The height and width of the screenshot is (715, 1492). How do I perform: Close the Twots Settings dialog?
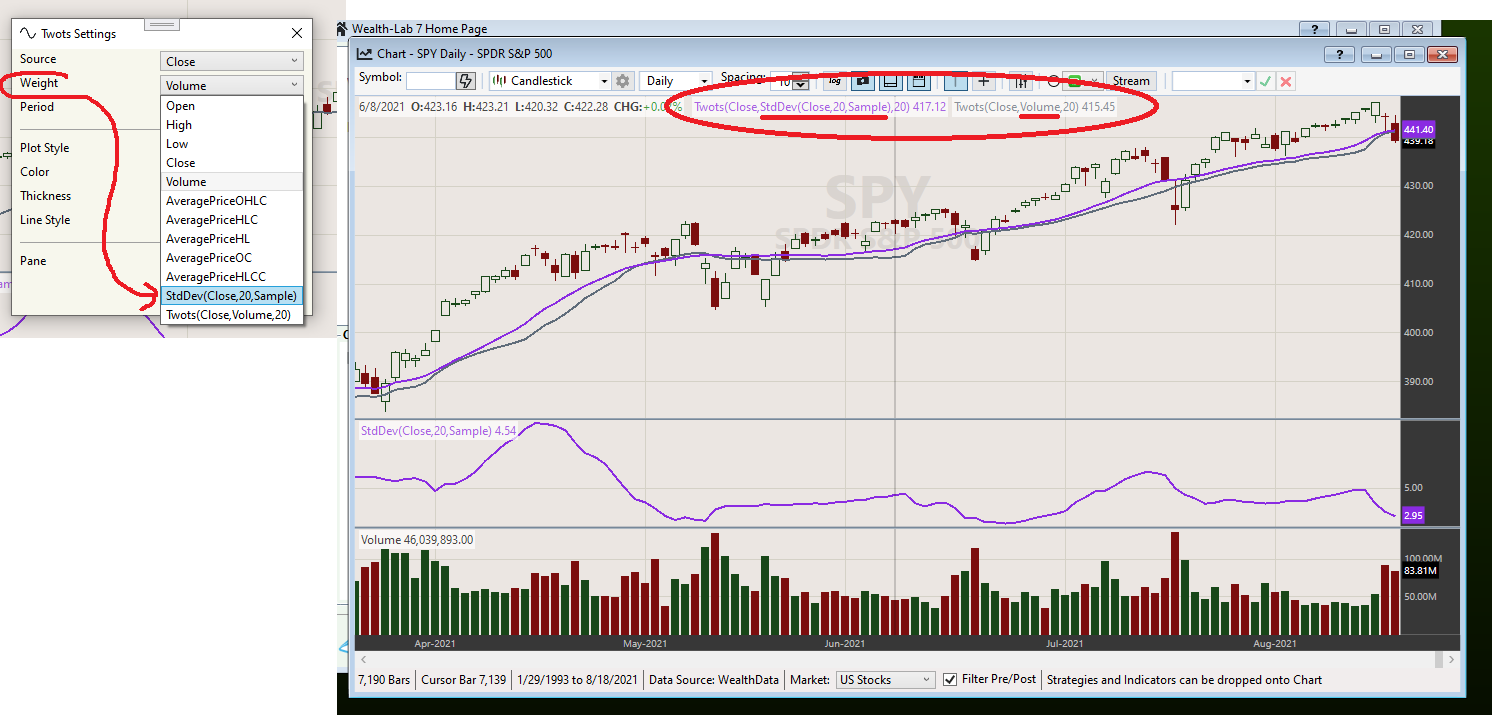297,33
